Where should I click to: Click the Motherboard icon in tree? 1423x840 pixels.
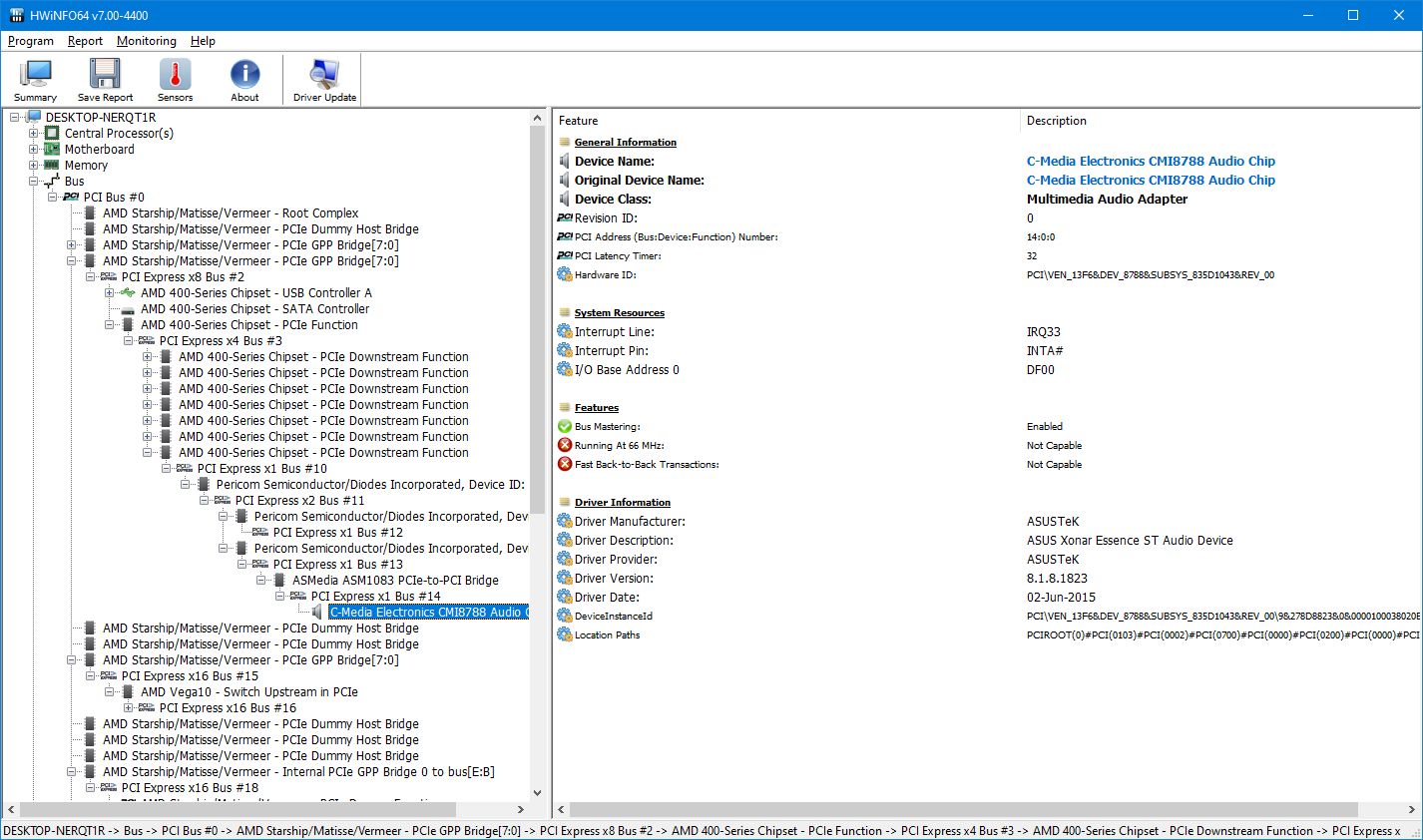coord(52,150)
